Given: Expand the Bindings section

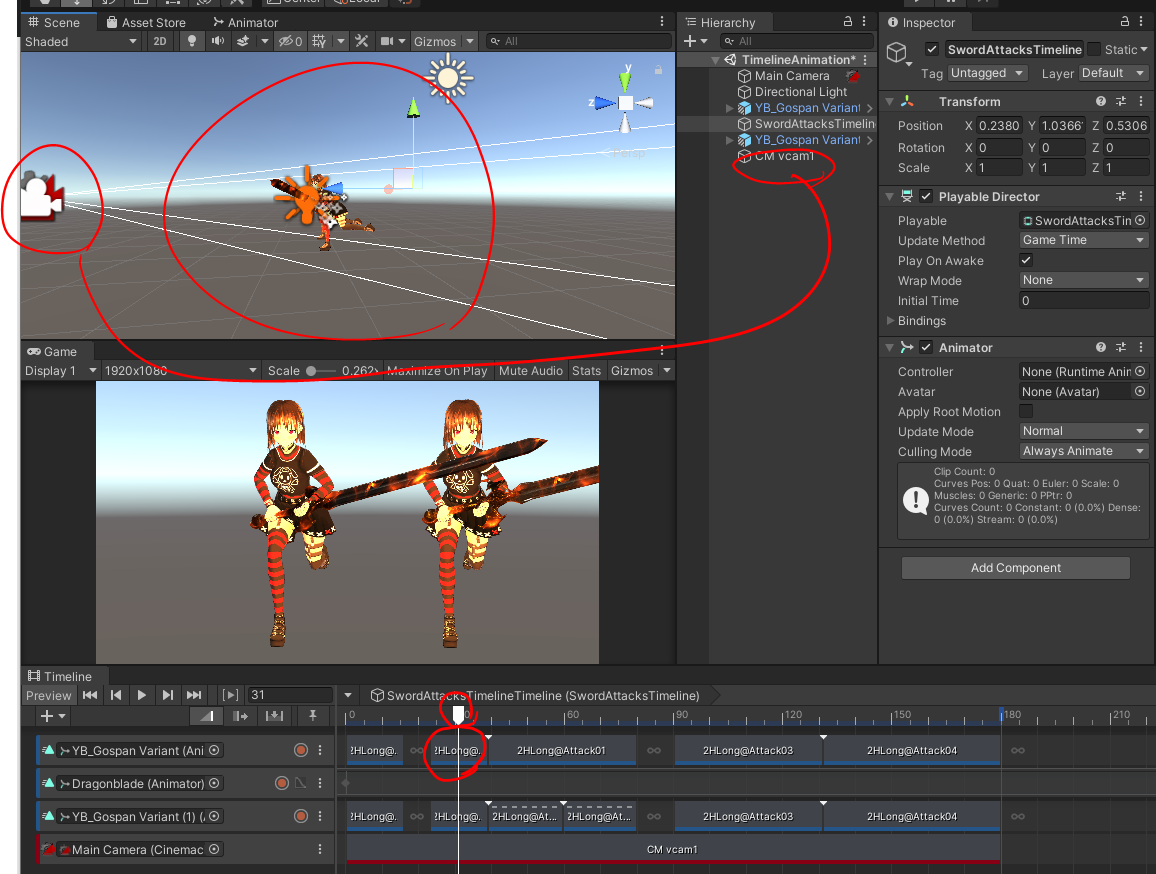Looking at the screenshot, I should 891,321.
